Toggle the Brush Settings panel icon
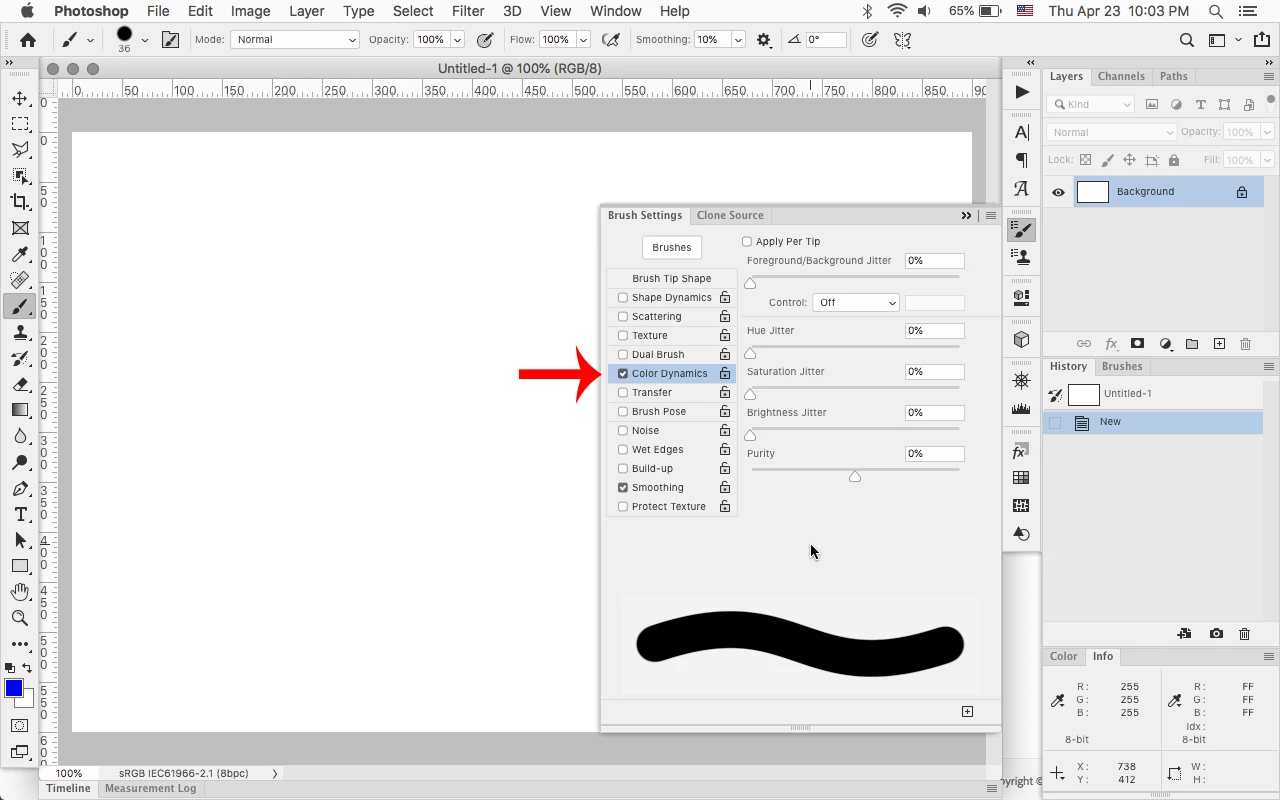Viewport: 1280px width, 800px height. coord(170,40)
